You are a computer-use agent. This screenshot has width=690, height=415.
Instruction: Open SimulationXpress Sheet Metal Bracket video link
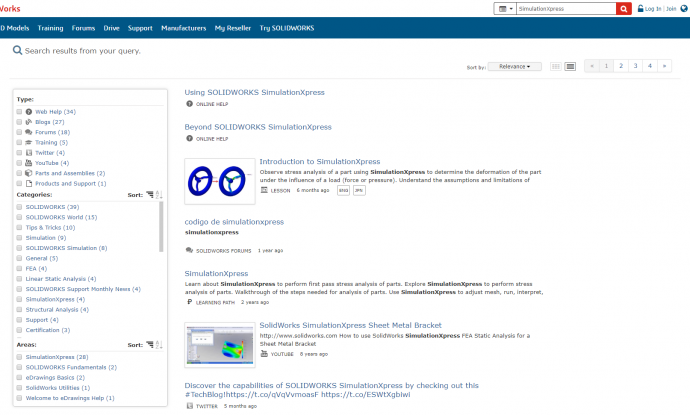(350, 325)
